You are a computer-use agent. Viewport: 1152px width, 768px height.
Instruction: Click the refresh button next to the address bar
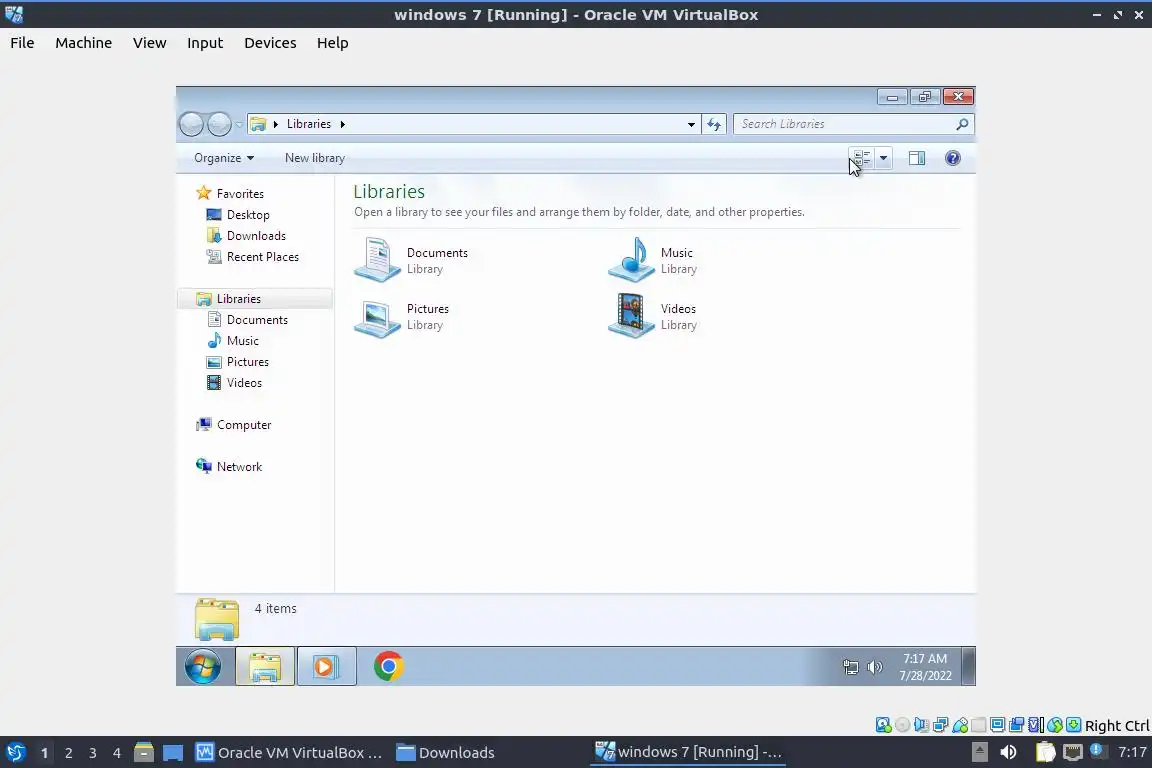[714, 124]
